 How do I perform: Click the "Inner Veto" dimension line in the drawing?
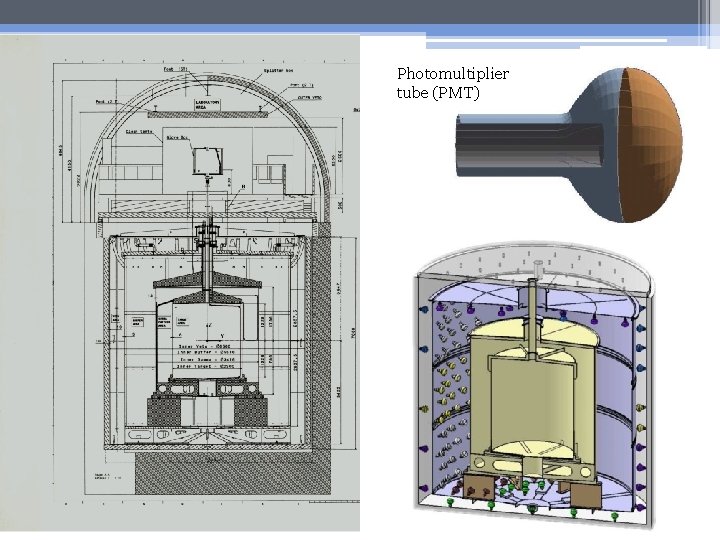pyautogui.click(x=206, y=346)
